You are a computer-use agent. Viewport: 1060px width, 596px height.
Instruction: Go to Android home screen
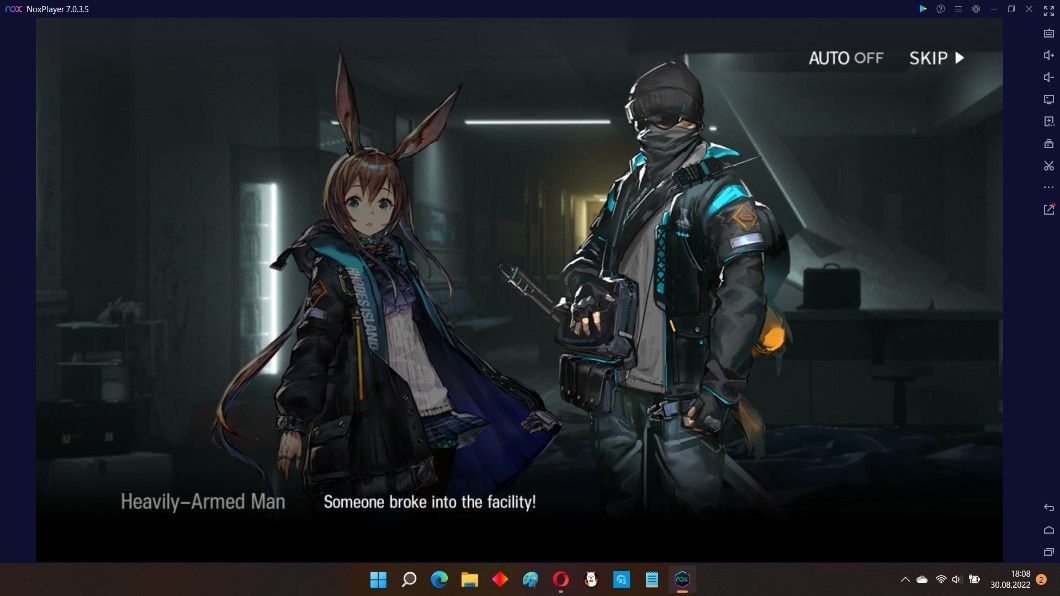click(x=1049, y=530)
